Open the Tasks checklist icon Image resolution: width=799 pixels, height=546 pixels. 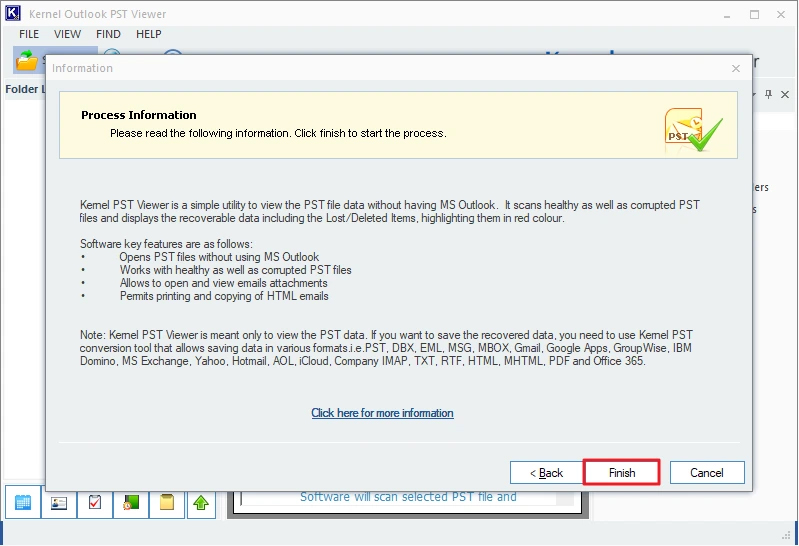(x=95, y=504)
